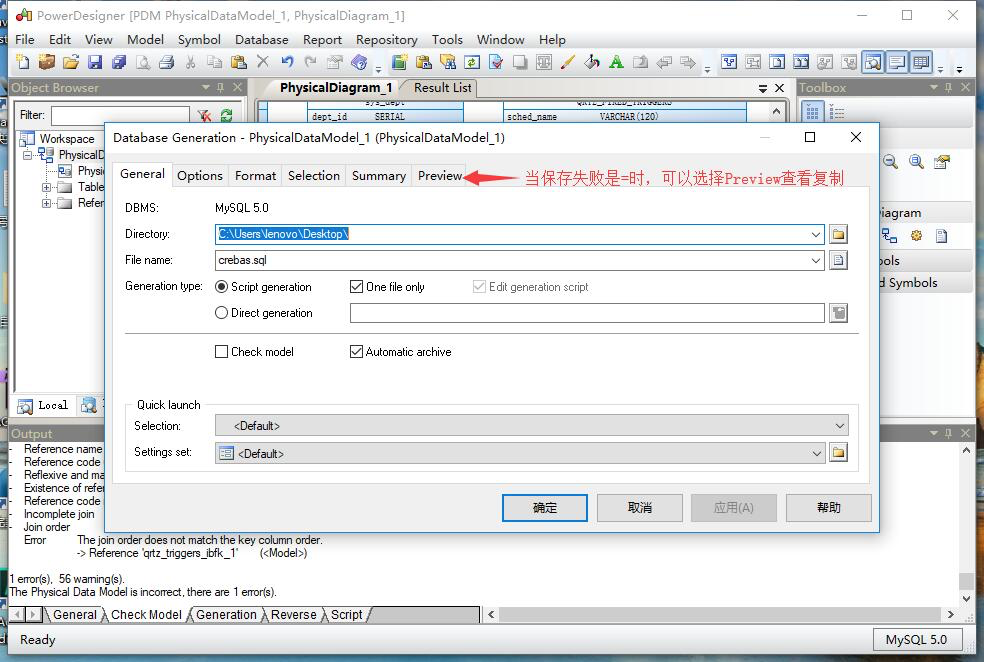
Task: Select the Script generation radio button
Action: point(222,287)
